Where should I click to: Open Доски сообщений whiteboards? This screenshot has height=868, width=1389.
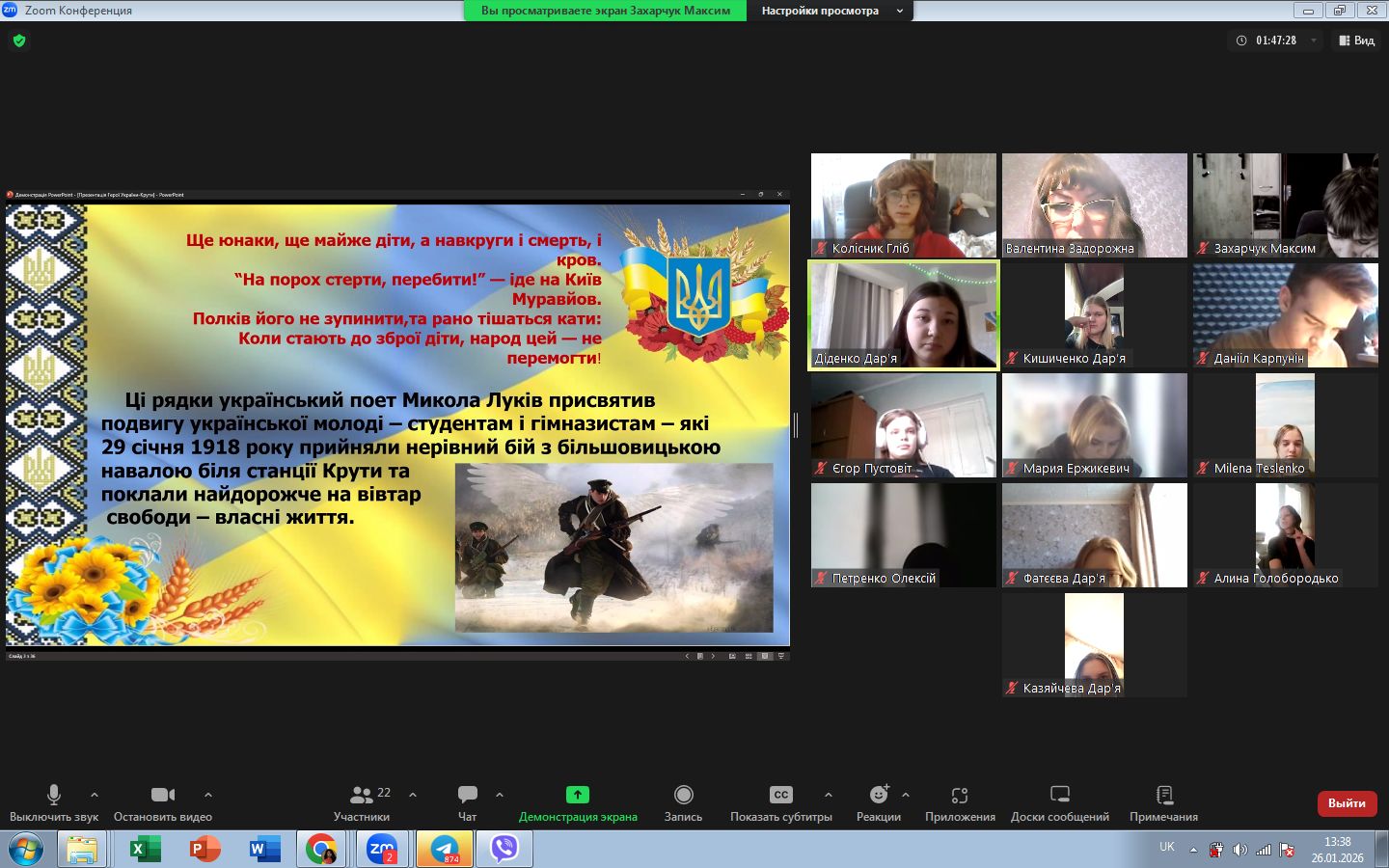coord(1059,801)
